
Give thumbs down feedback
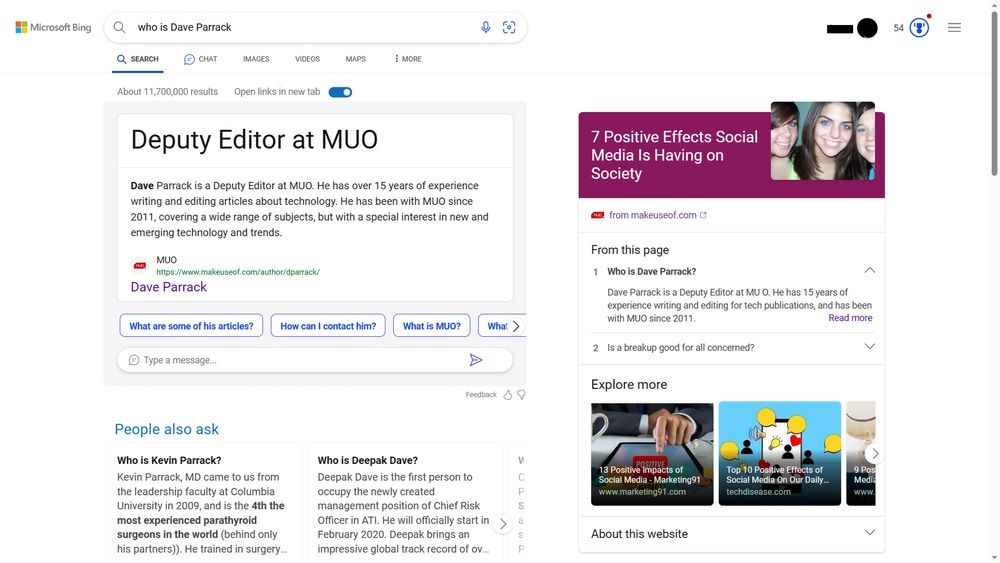tap(522, 395)
